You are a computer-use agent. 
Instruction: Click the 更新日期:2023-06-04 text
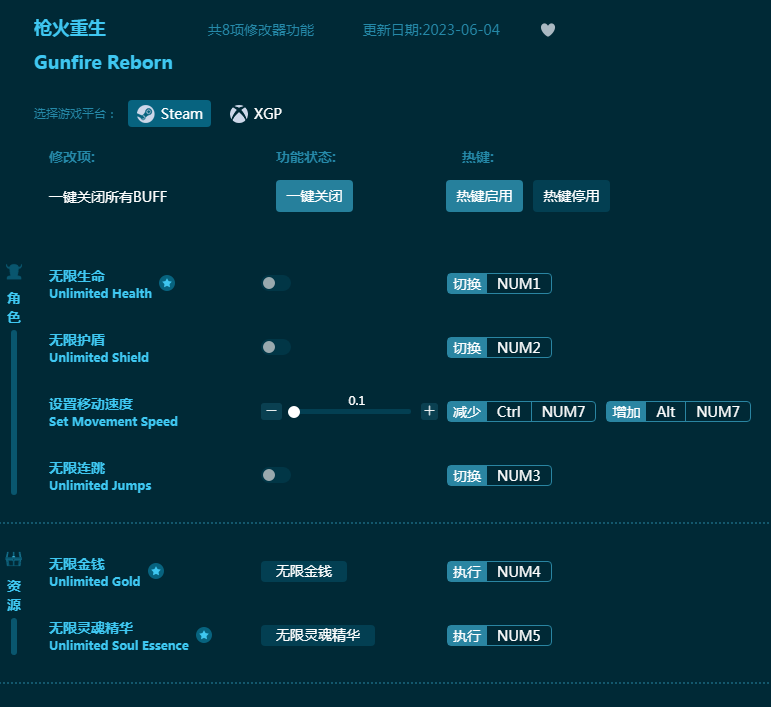click(431, 30)
